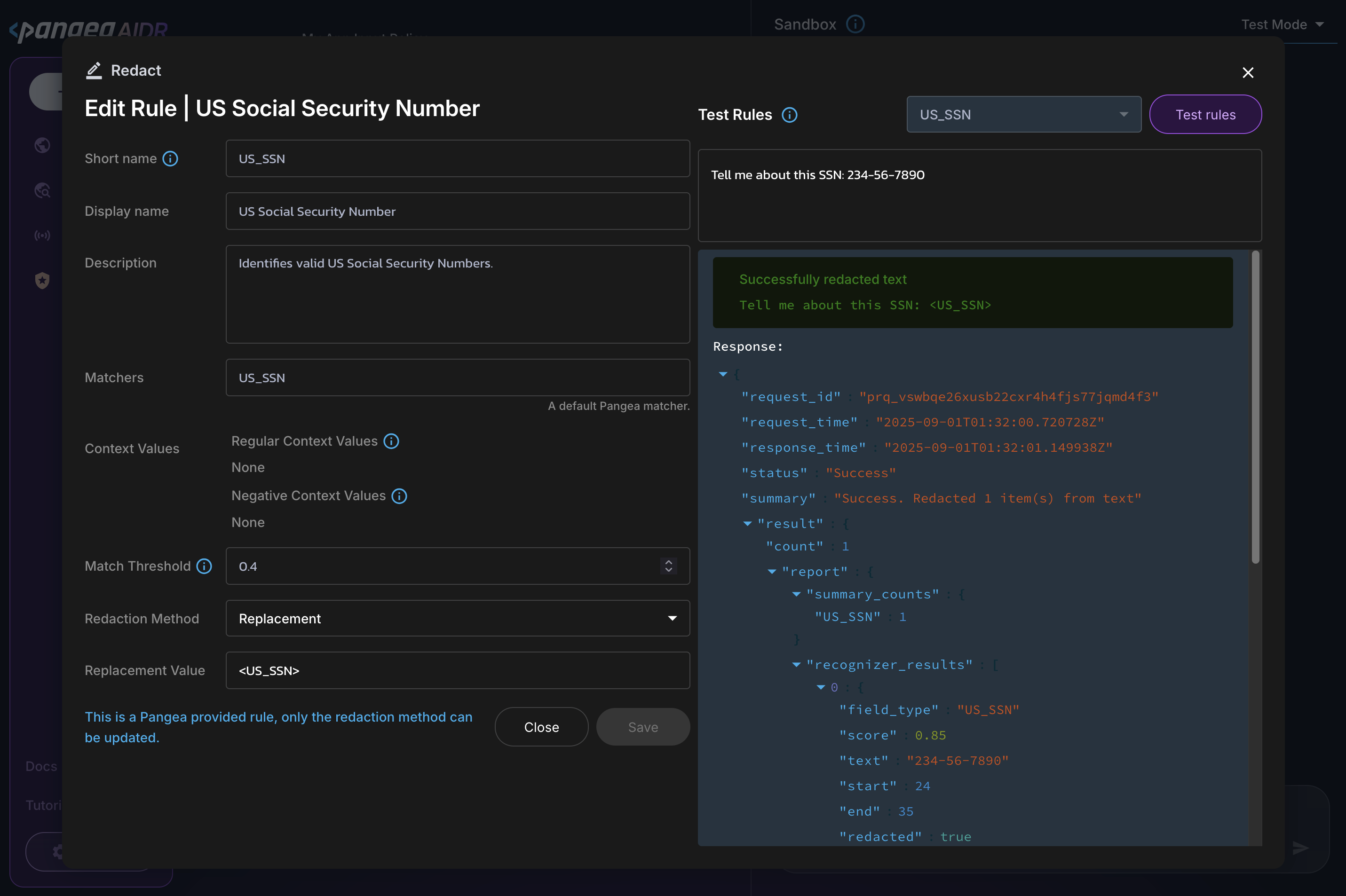Collapse the "summary_counts" JSON node
The width and height of the screenshot is (1346, 896).
796,595
